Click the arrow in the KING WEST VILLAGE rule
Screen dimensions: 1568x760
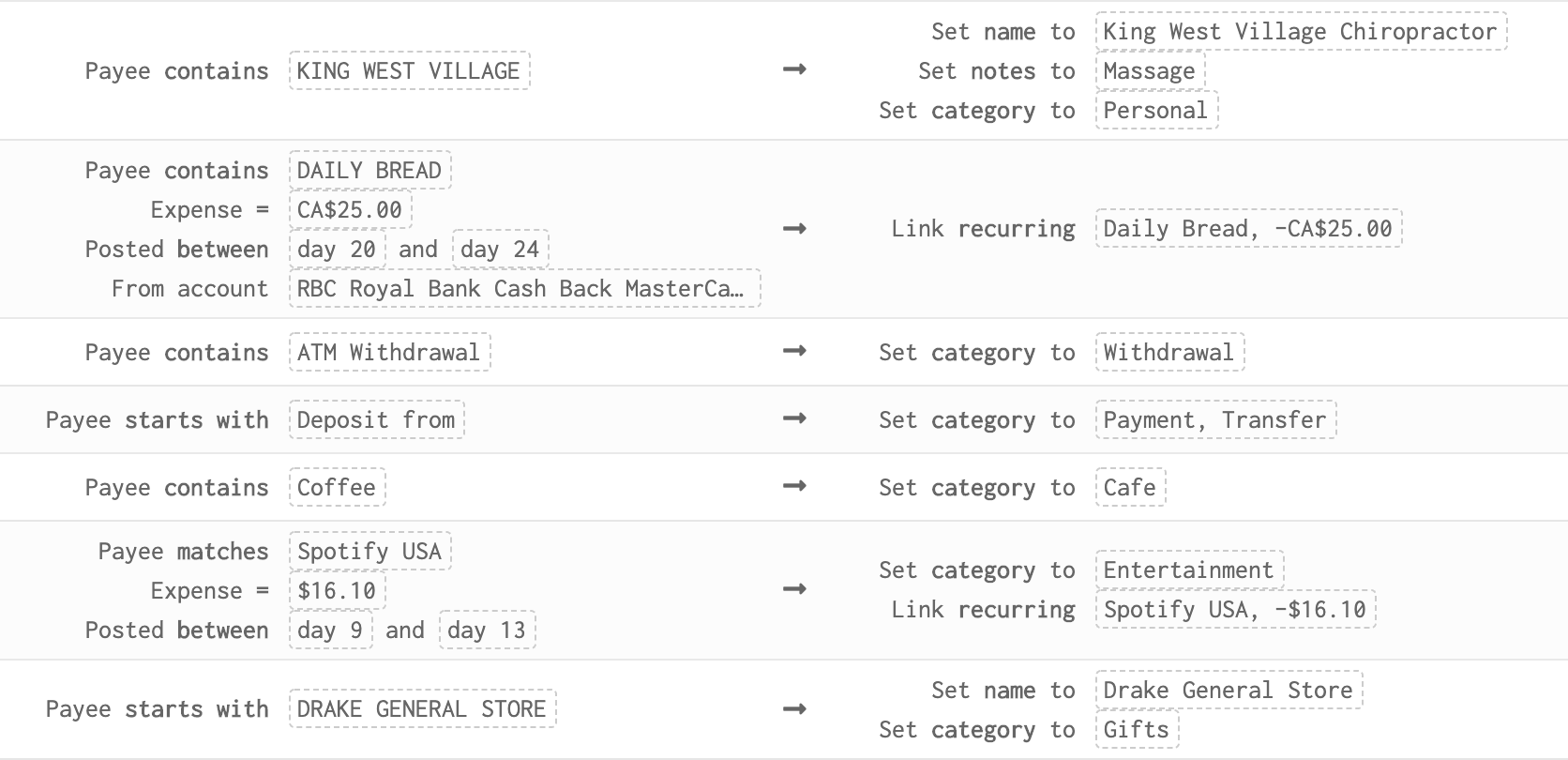(794, 69)
